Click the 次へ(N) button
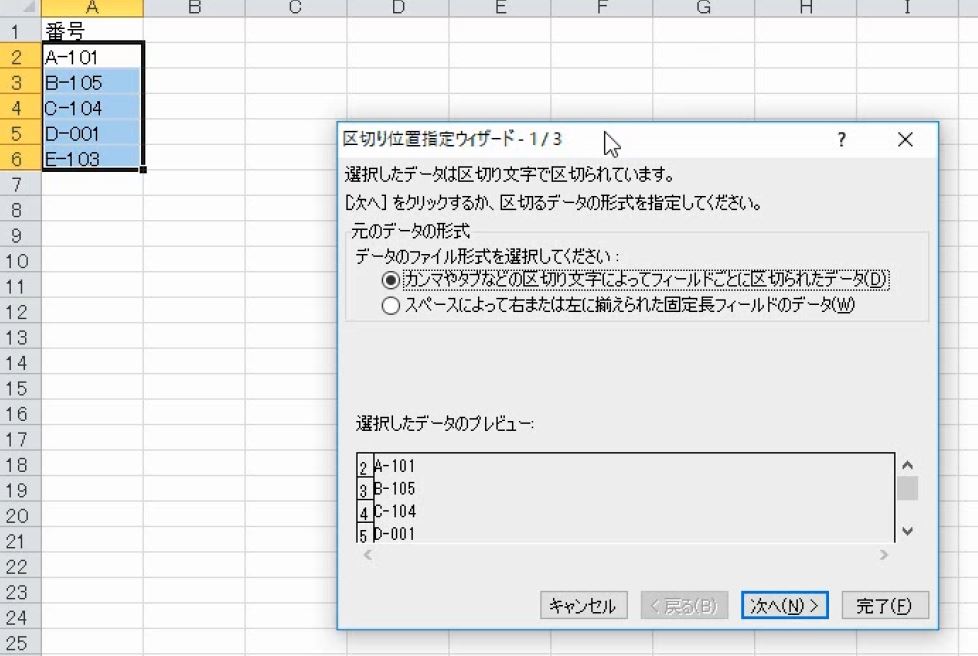 [x=784, y=604]
